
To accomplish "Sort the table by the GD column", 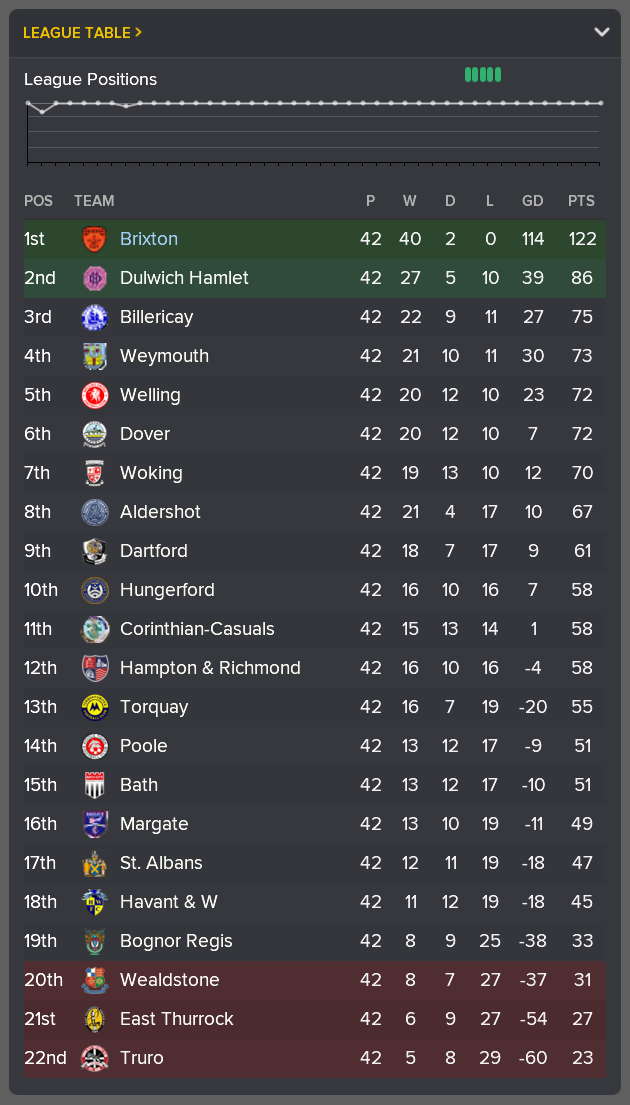I will click(532, 201).
